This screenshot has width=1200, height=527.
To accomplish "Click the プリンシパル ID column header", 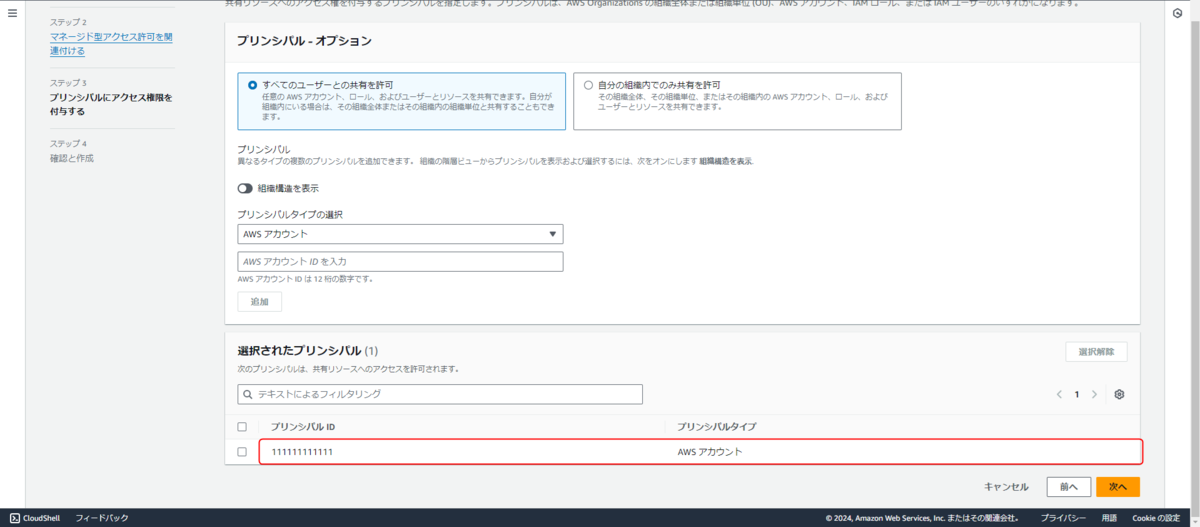I will pyautogui.click(x=302, y=427).
